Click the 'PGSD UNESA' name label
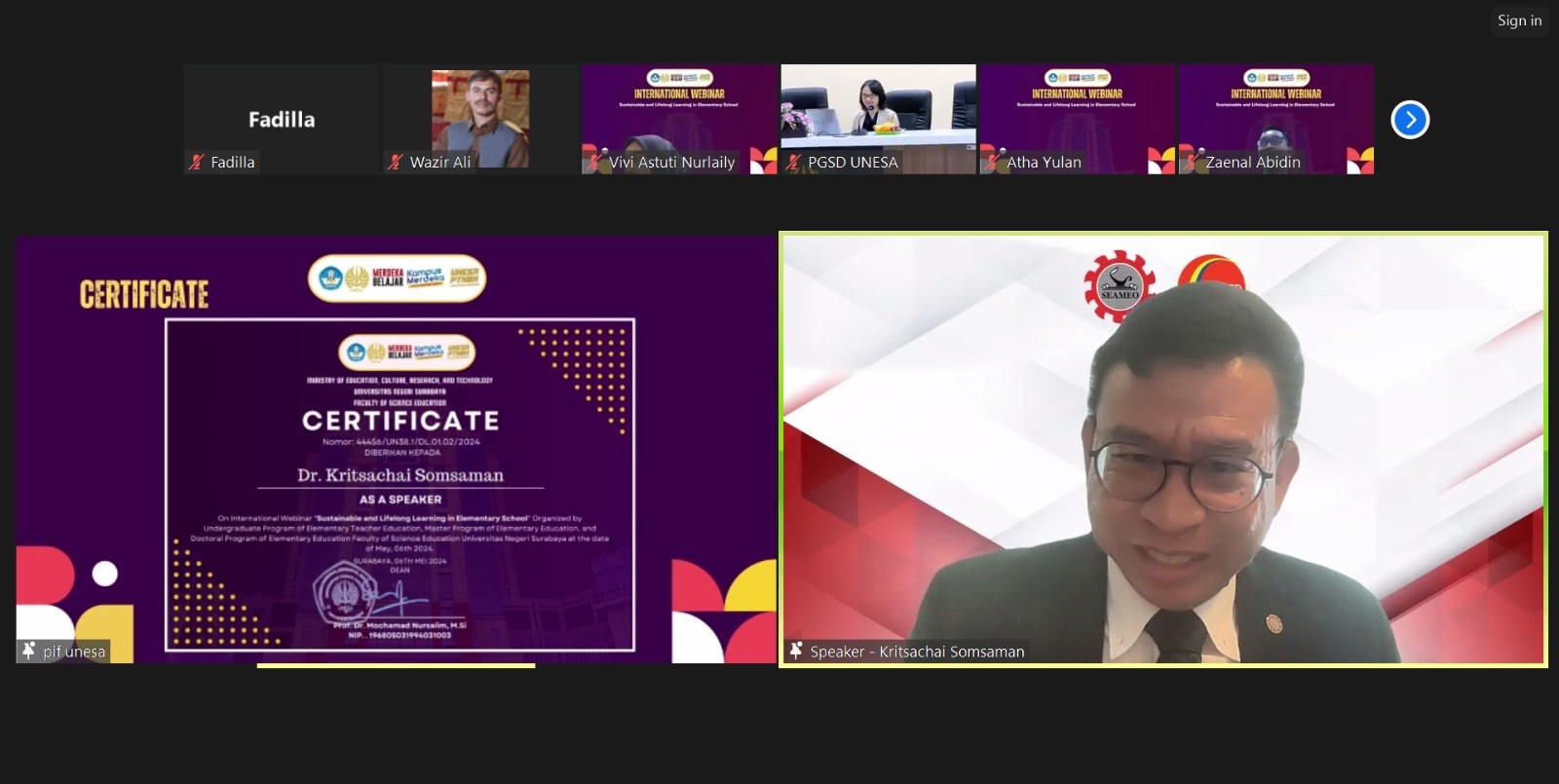This screenshot has height=784, width=1559. point(853,163)
